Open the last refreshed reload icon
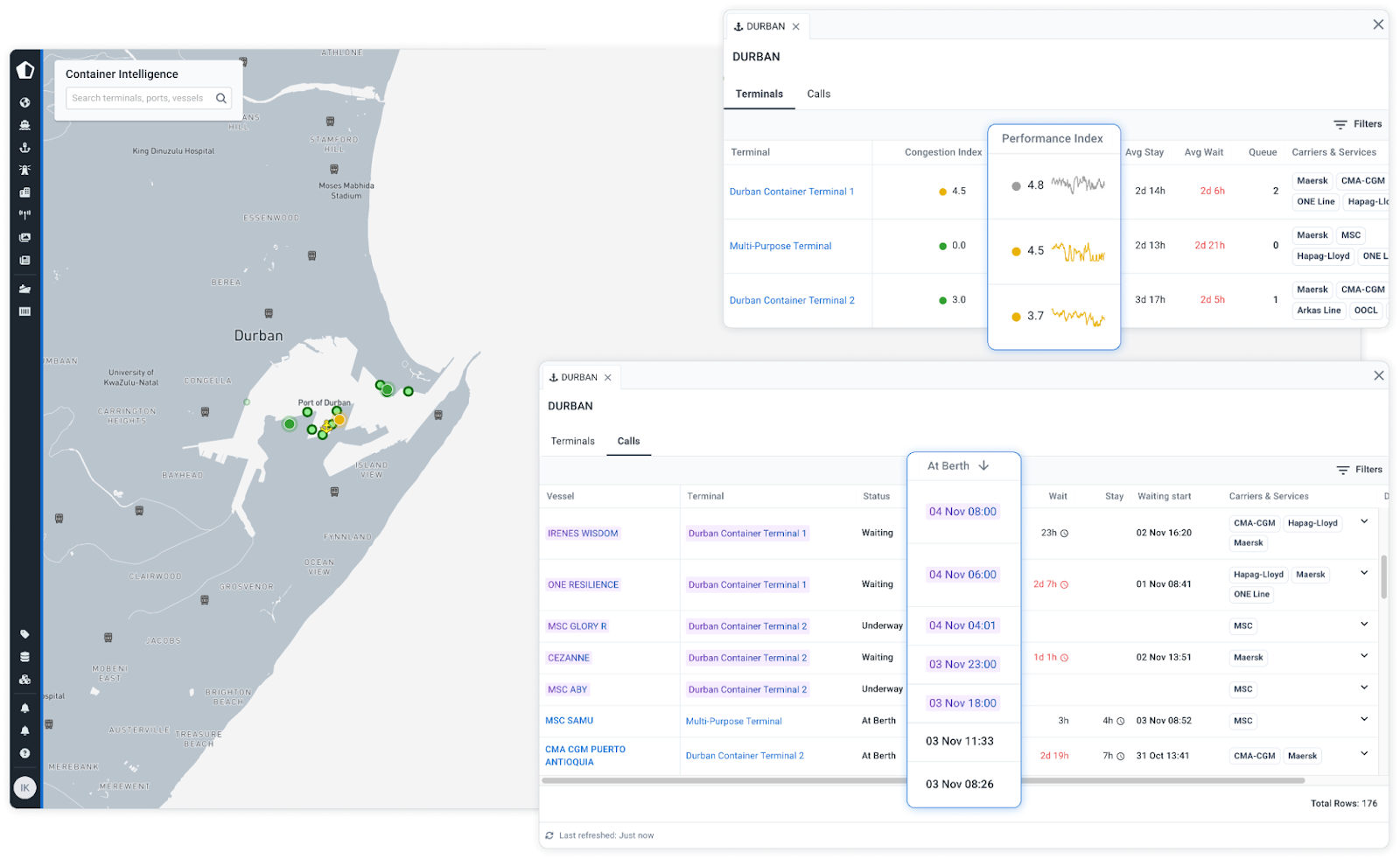This screenshot has width=1400, height=859. [550, 835]
